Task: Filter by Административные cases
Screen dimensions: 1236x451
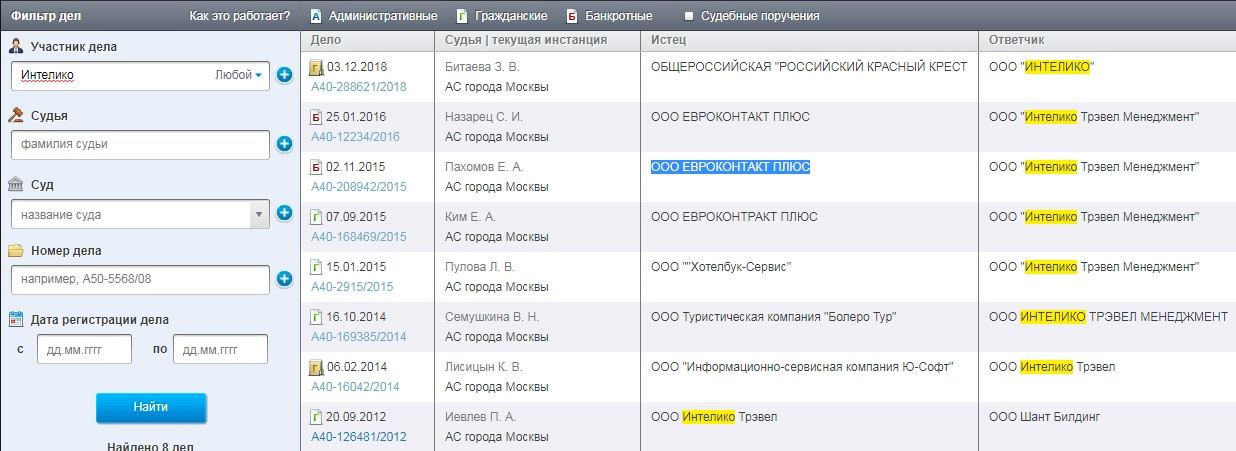Action: pos(373,16)
